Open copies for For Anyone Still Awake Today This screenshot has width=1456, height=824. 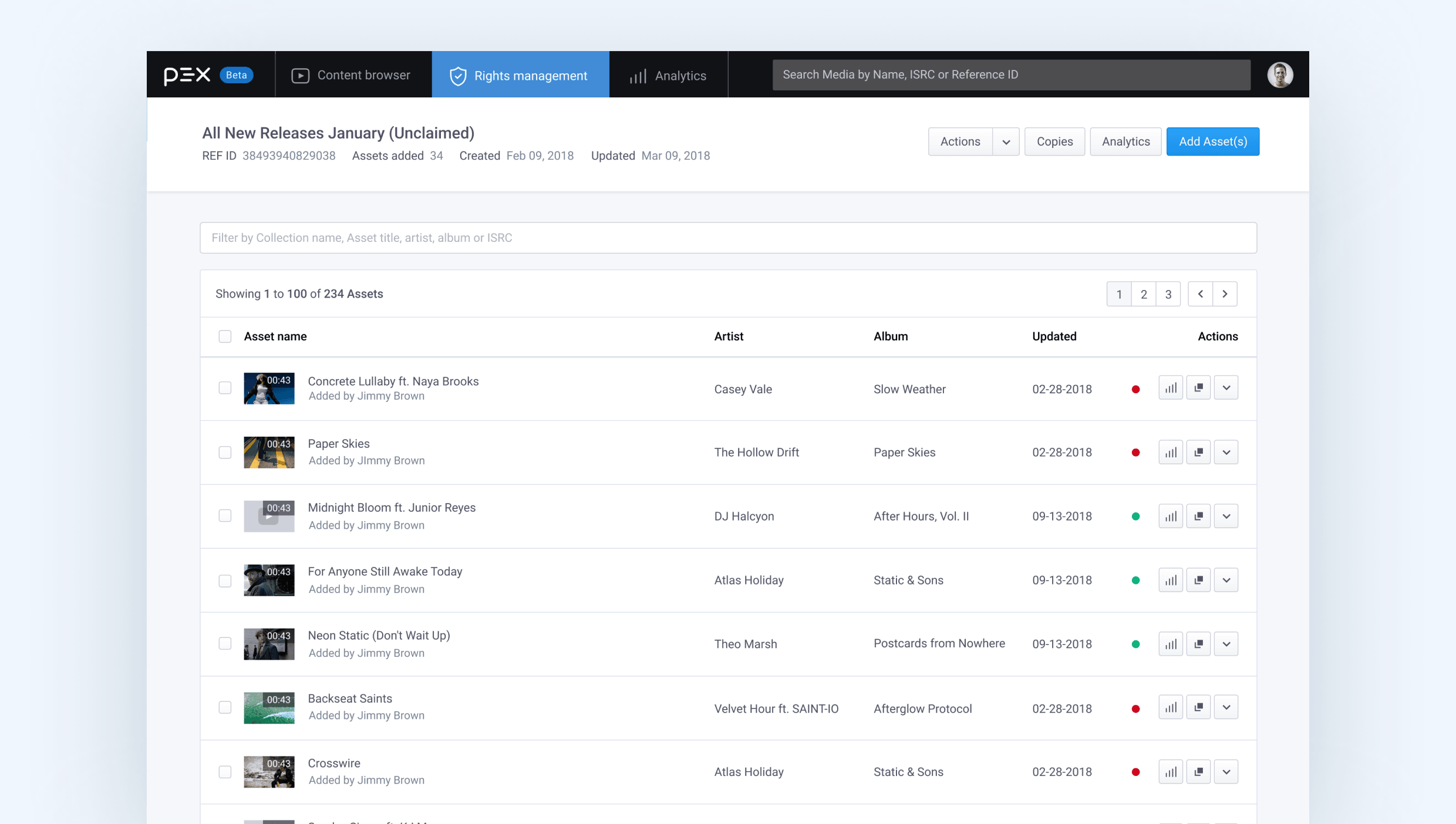(1198, 580)
